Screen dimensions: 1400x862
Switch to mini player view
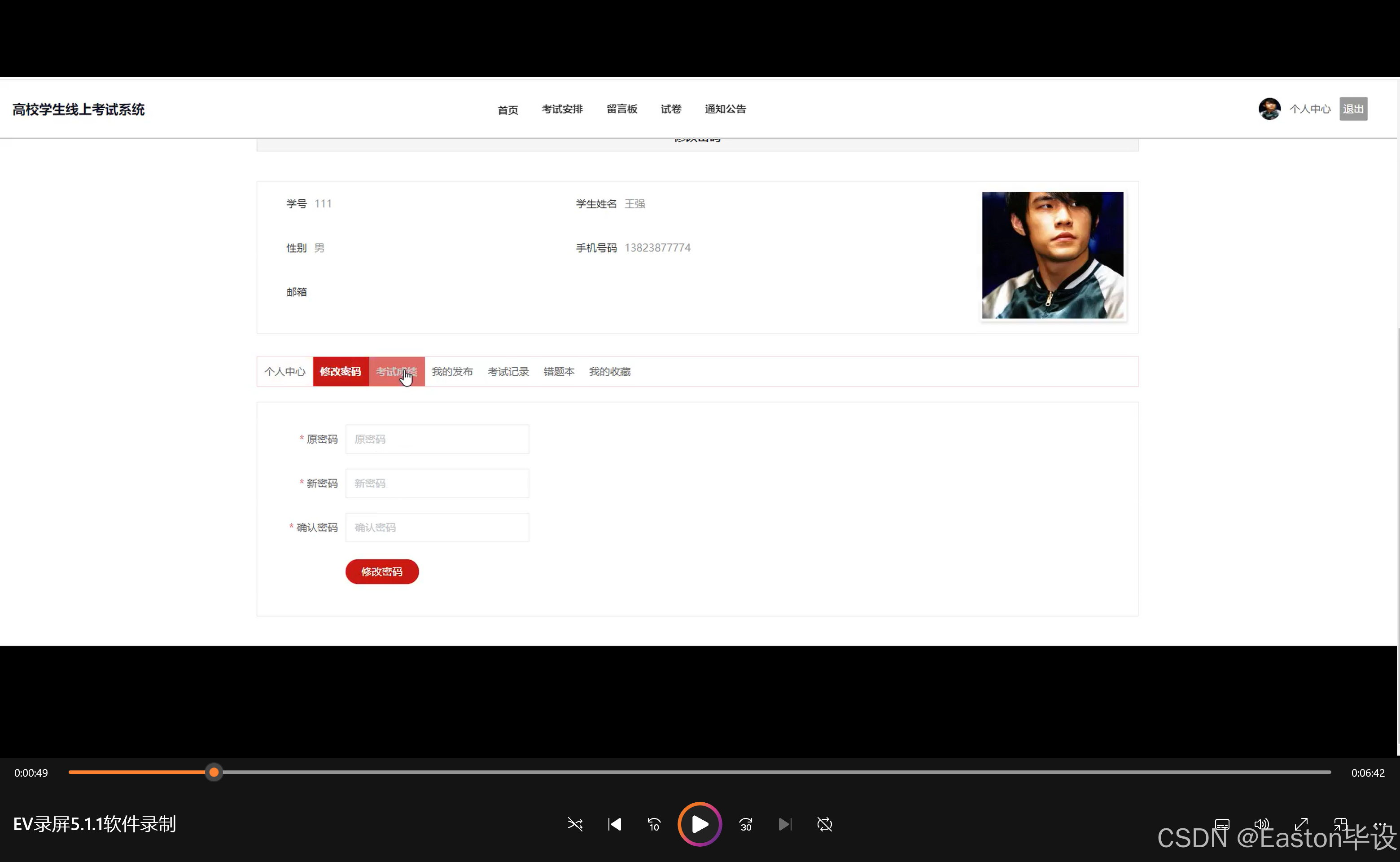tap(1340, 824)
